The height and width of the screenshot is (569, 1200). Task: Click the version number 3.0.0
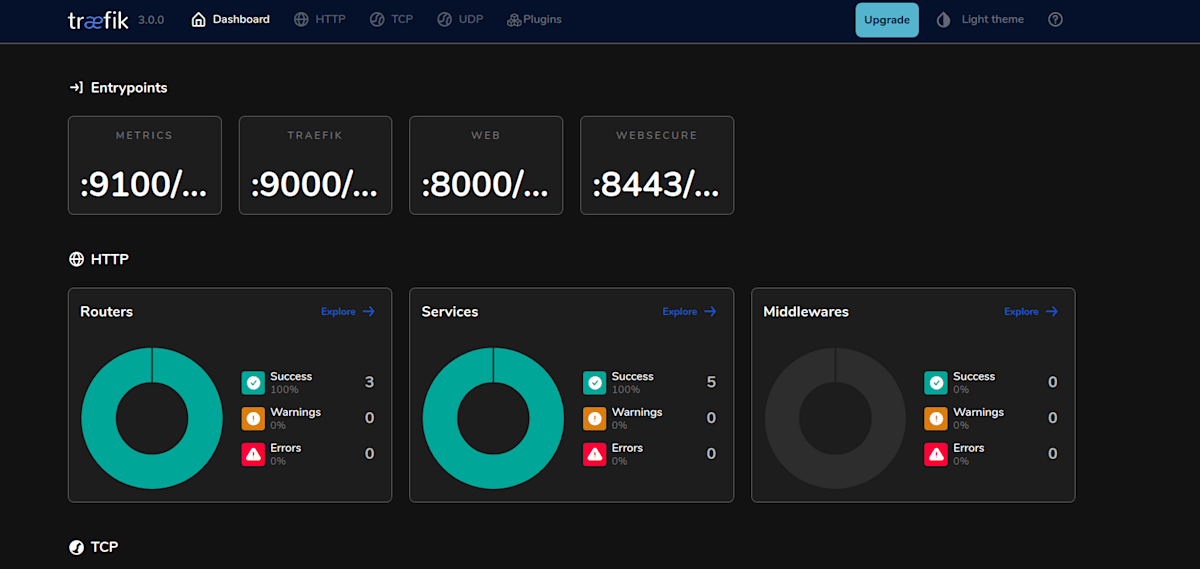151,20
